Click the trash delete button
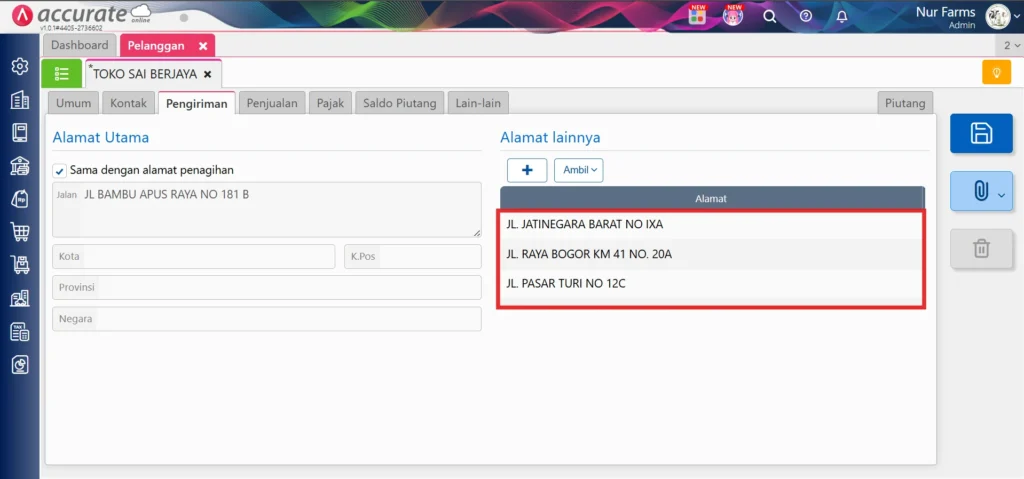 click(x=981, y=248)
